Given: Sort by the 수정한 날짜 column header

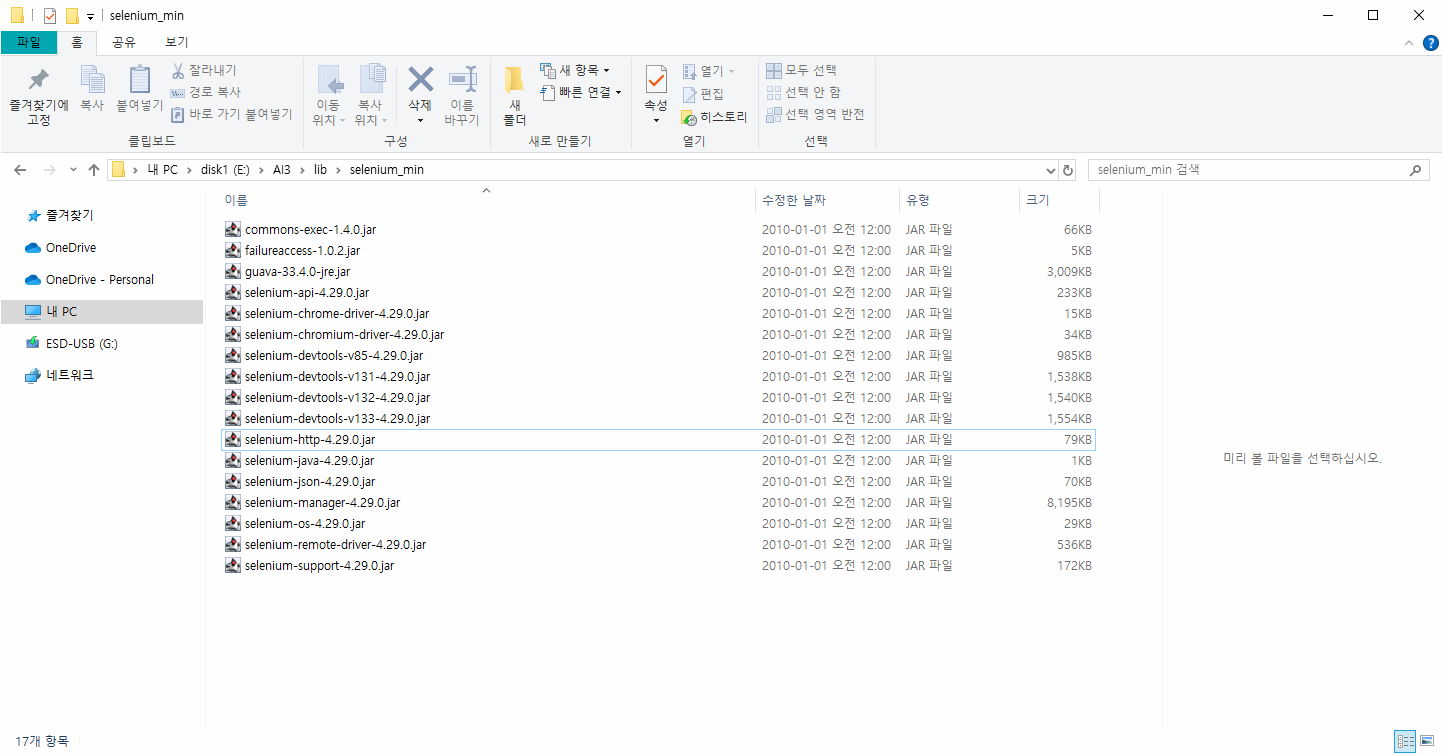Looking at the screenshot, I should click(827, 200).
